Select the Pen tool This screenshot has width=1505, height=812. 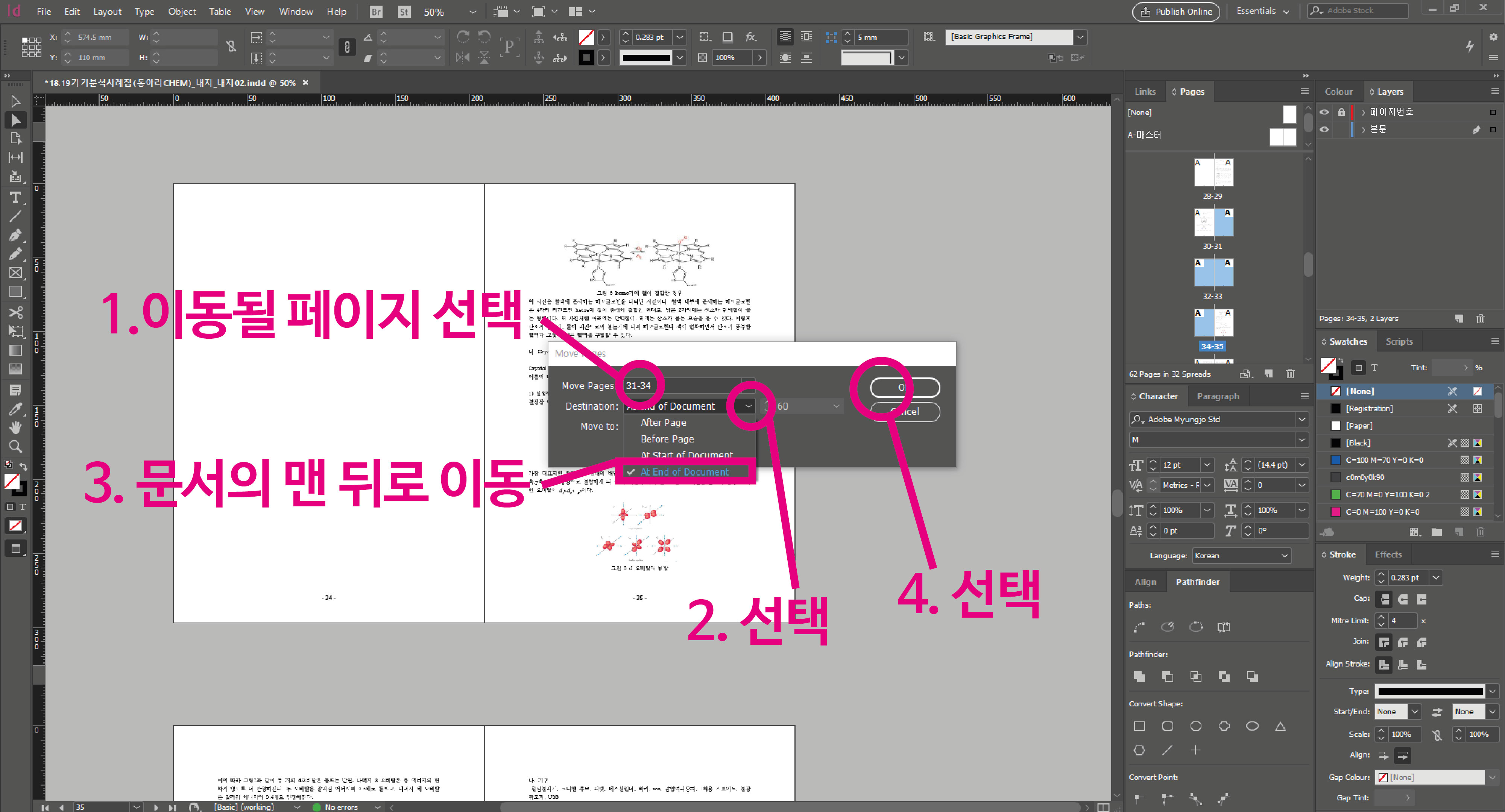[16, 235]
